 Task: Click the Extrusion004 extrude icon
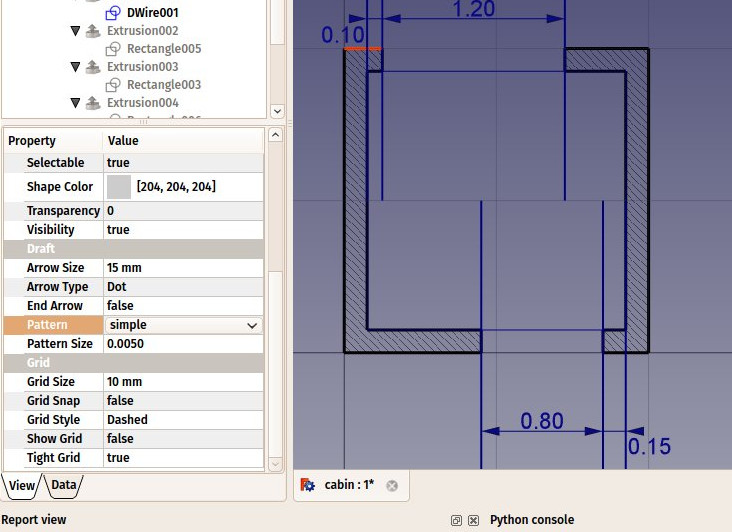coord(93,103)
